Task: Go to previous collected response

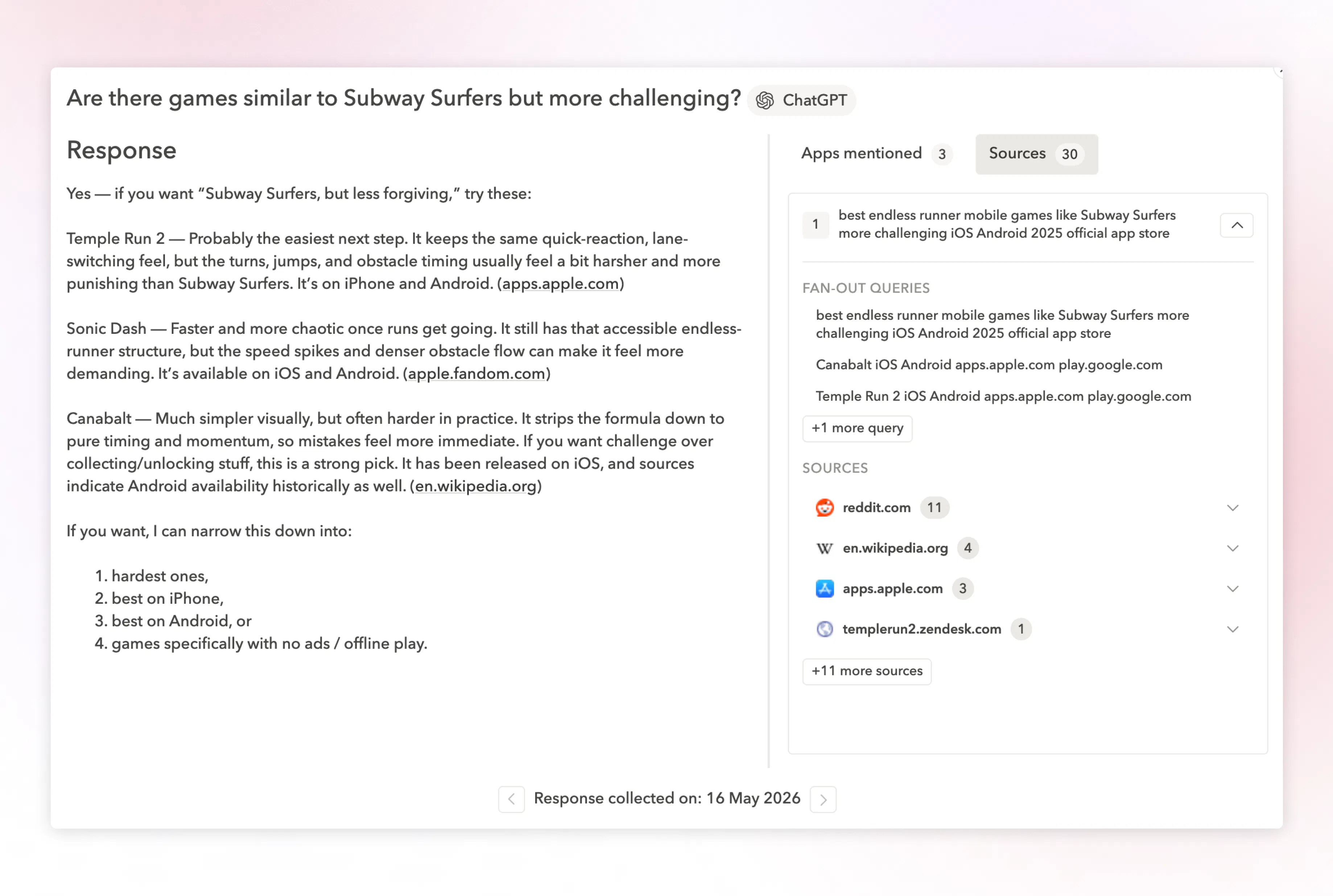Action: pos(512,799)
